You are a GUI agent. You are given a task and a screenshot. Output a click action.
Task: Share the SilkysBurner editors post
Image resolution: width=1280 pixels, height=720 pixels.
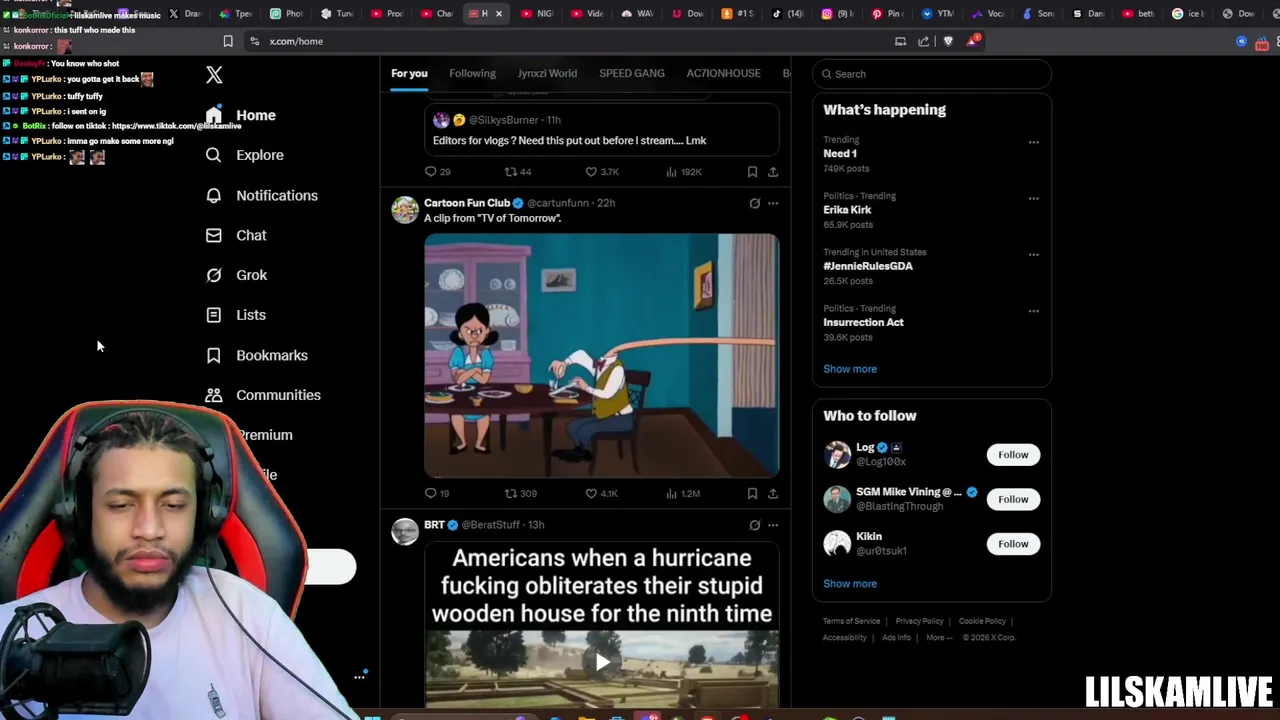773,172
